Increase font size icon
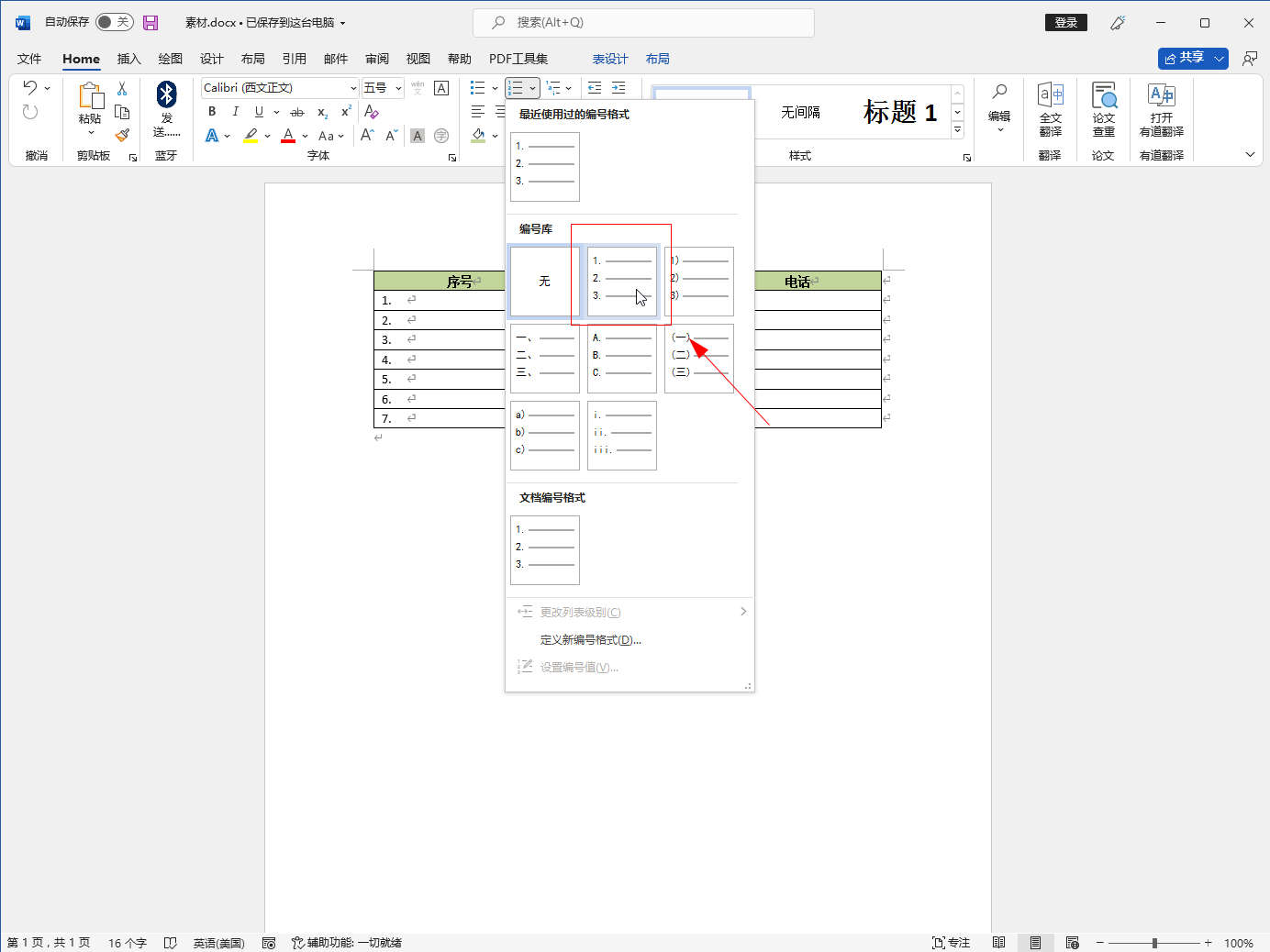 [x=367, y=136]
